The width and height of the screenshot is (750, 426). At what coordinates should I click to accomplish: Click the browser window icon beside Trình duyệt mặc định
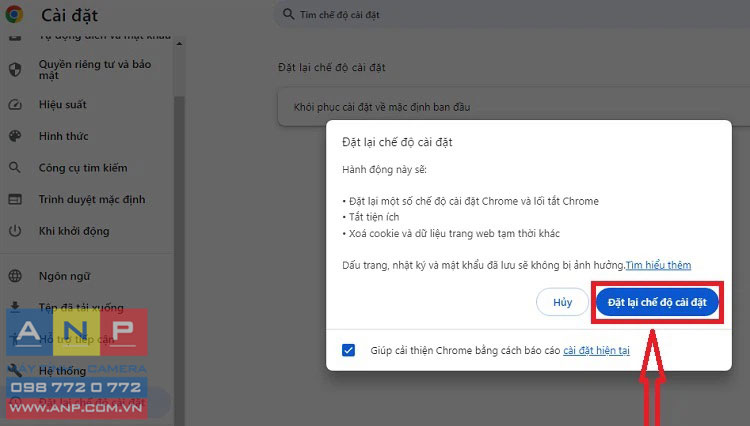15,199
